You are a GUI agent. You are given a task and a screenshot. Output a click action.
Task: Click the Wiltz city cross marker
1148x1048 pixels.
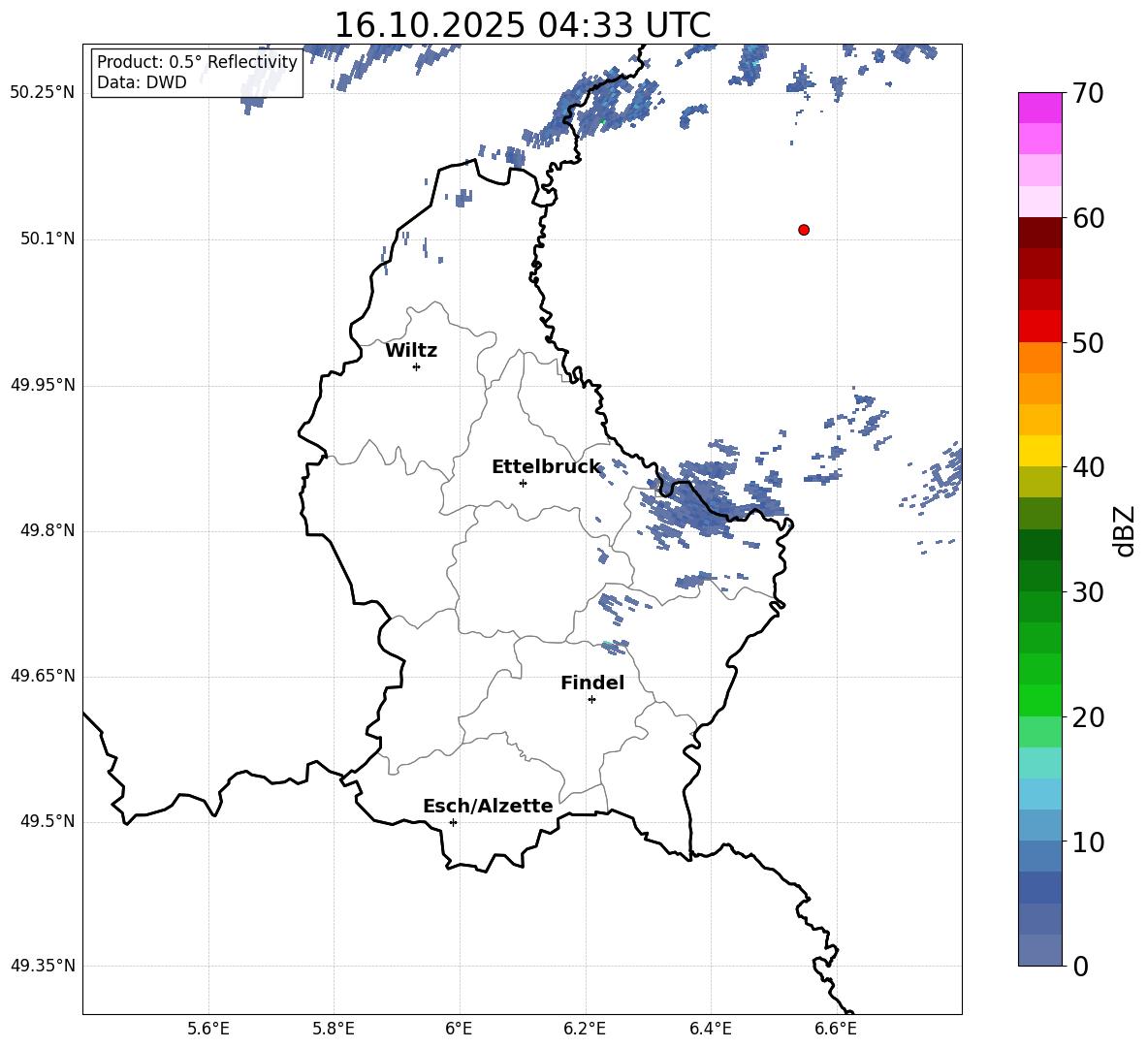coord(417,366)
